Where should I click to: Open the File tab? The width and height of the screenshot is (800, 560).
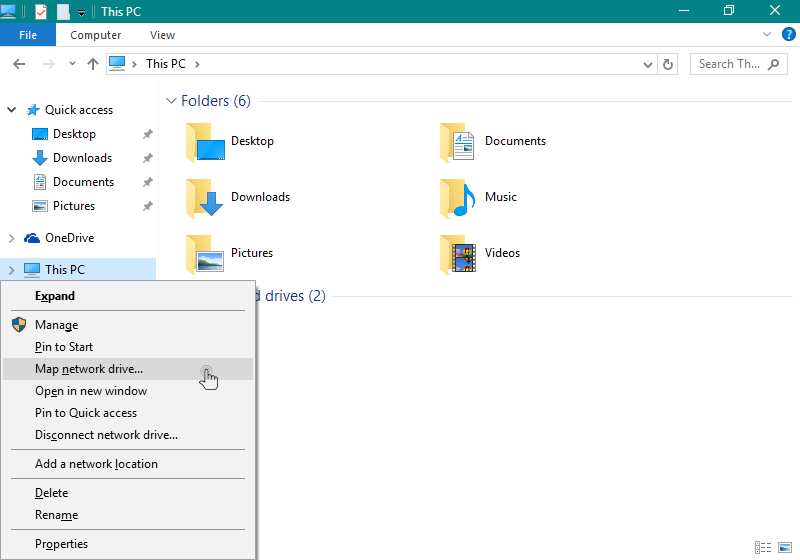(x=28, y=35)
